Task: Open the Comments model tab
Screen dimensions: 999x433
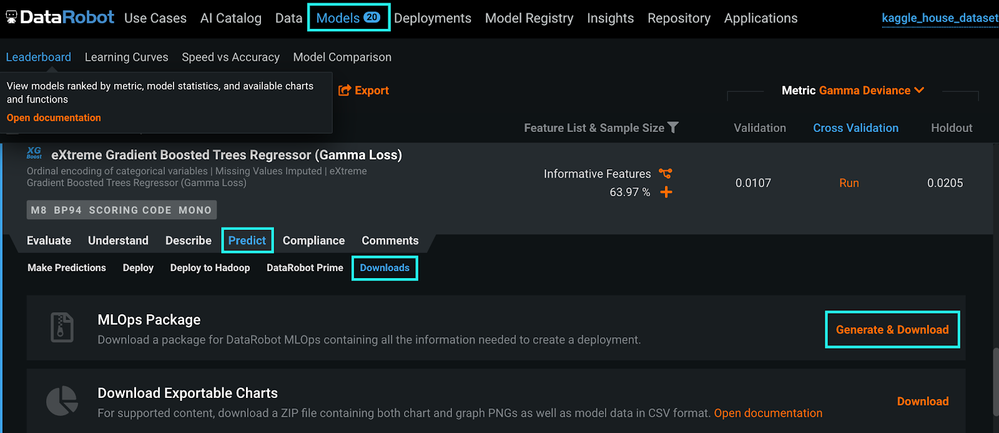Action: coord(390,241)
